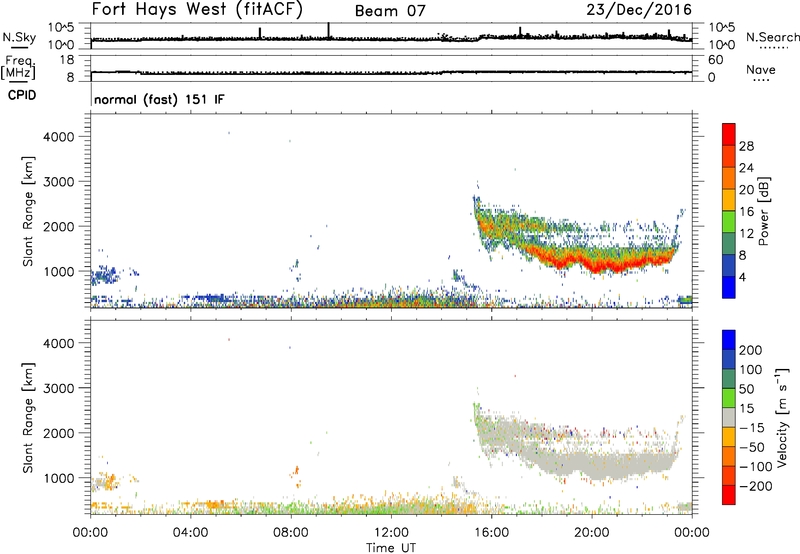The height and width of the screenshot is (554, 800).
Task: Click the 'Power [dB]' color bar label
Action: tap(764, 211)
